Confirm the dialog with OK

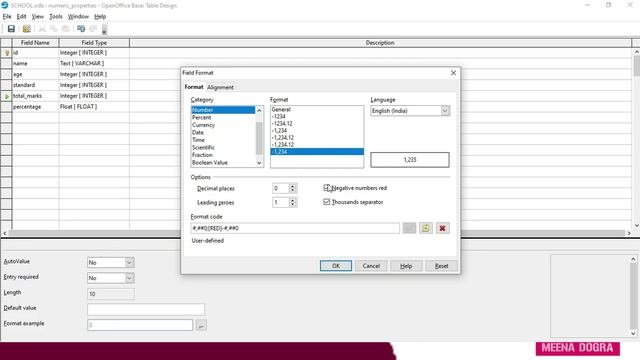click(x=336, y=266)
